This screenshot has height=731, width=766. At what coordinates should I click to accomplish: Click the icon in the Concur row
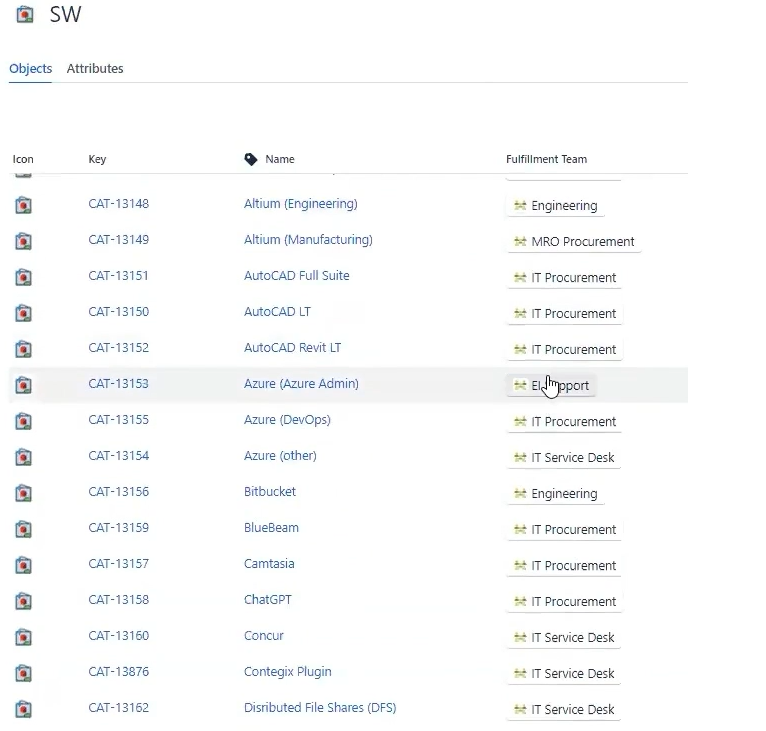[23, 637]
